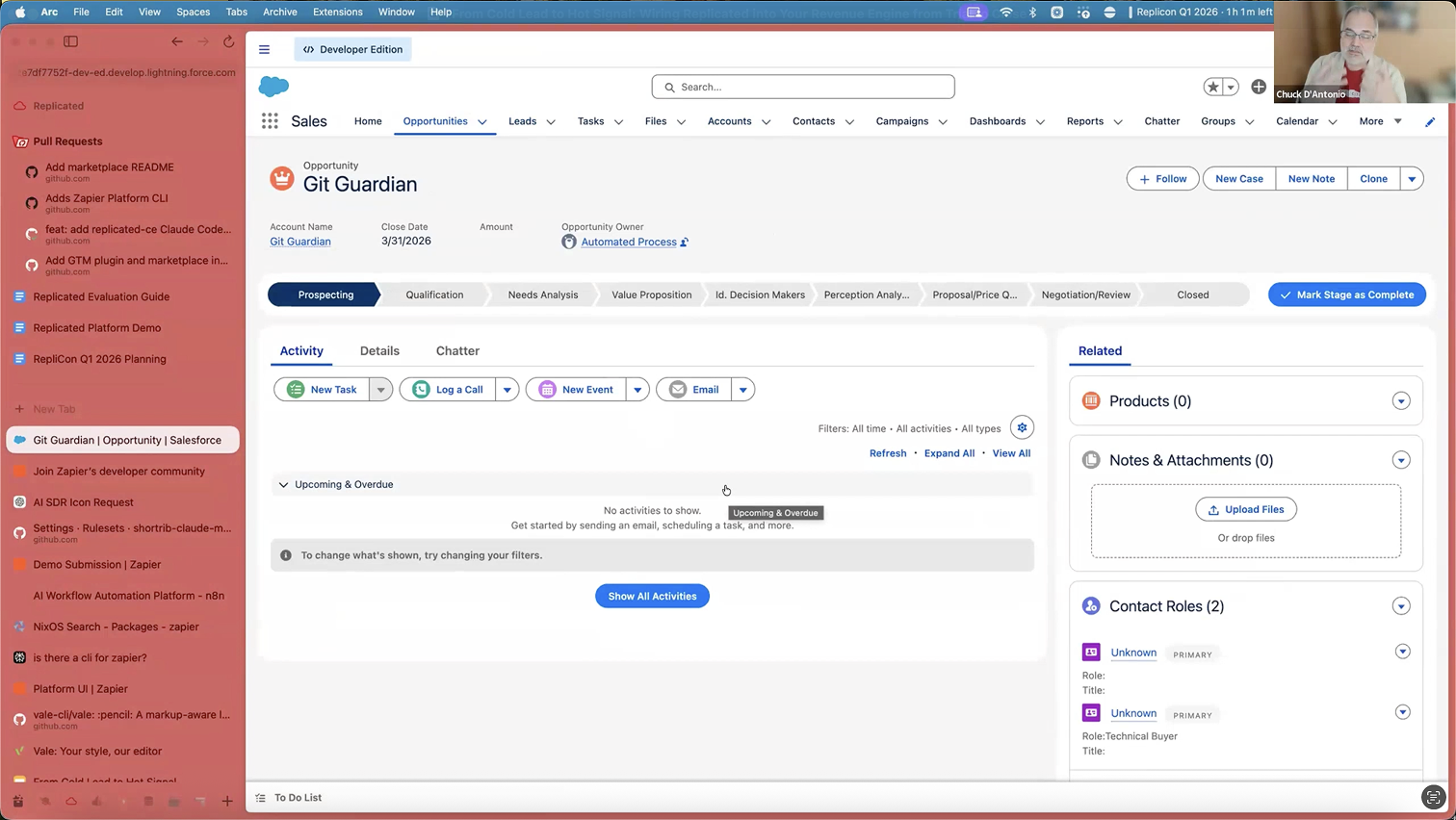
Task: Click the change owner icon beside Automated Process
Action: click(685, 242)
